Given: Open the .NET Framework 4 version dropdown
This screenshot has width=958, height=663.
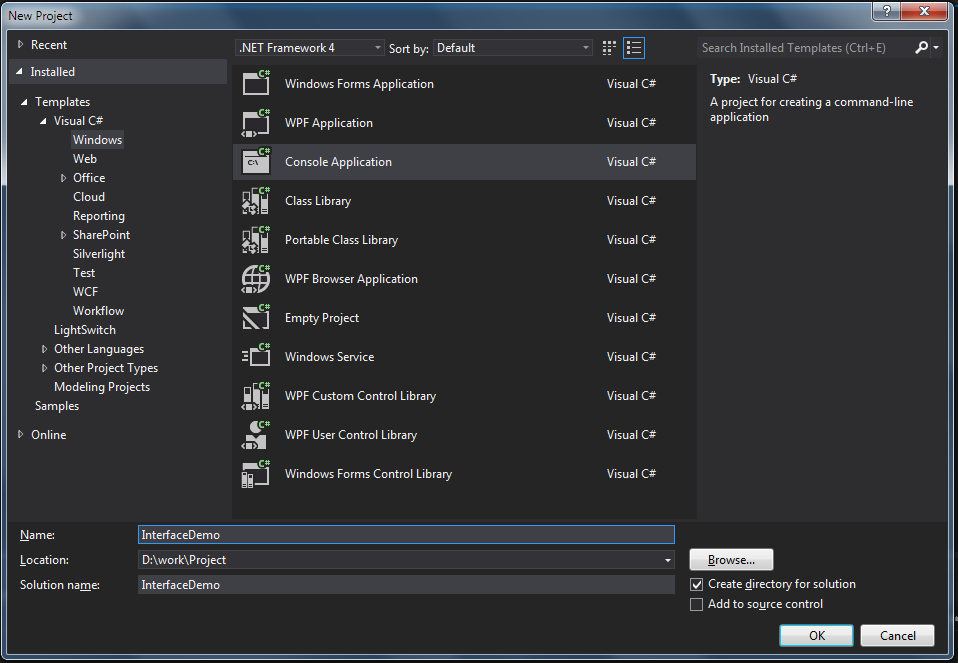Looking at the screenshot, I should [310, 48].
